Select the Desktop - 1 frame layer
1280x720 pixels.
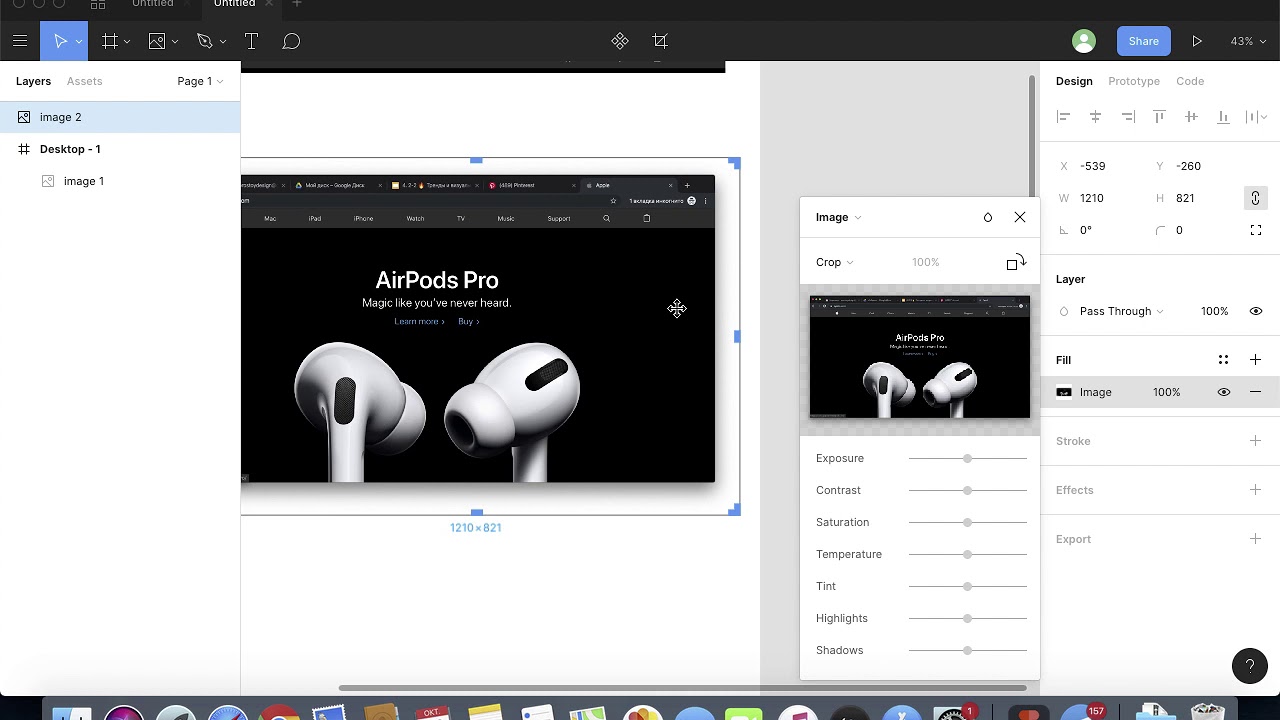120,149
